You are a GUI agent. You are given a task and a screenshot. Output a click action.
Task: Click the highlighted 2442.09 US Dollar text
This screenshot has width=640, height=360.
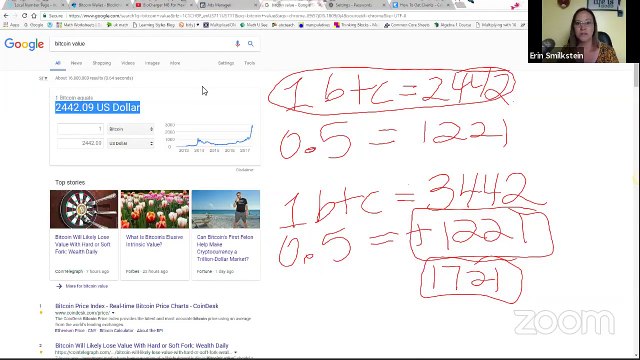coord(98,107)
